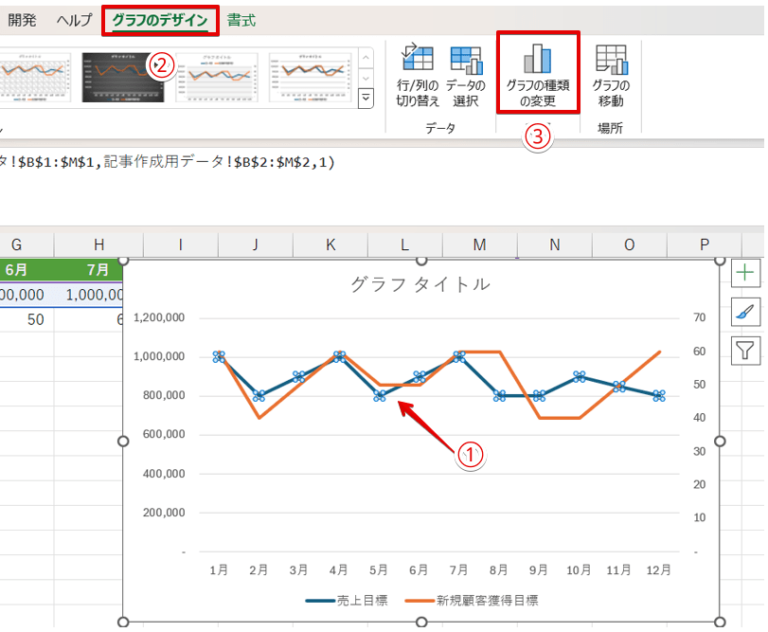Open chart filters funnel button
This screenshot has height=632, width=768.
coord(745,350)
